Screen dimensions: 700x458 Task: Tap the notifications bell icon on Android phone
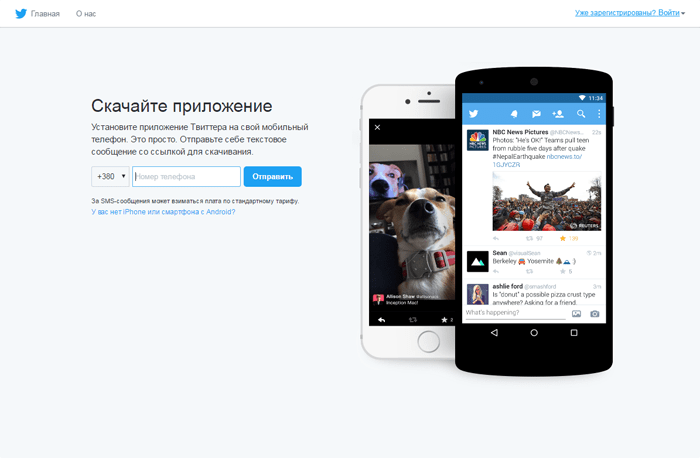[x=514, y=114]
